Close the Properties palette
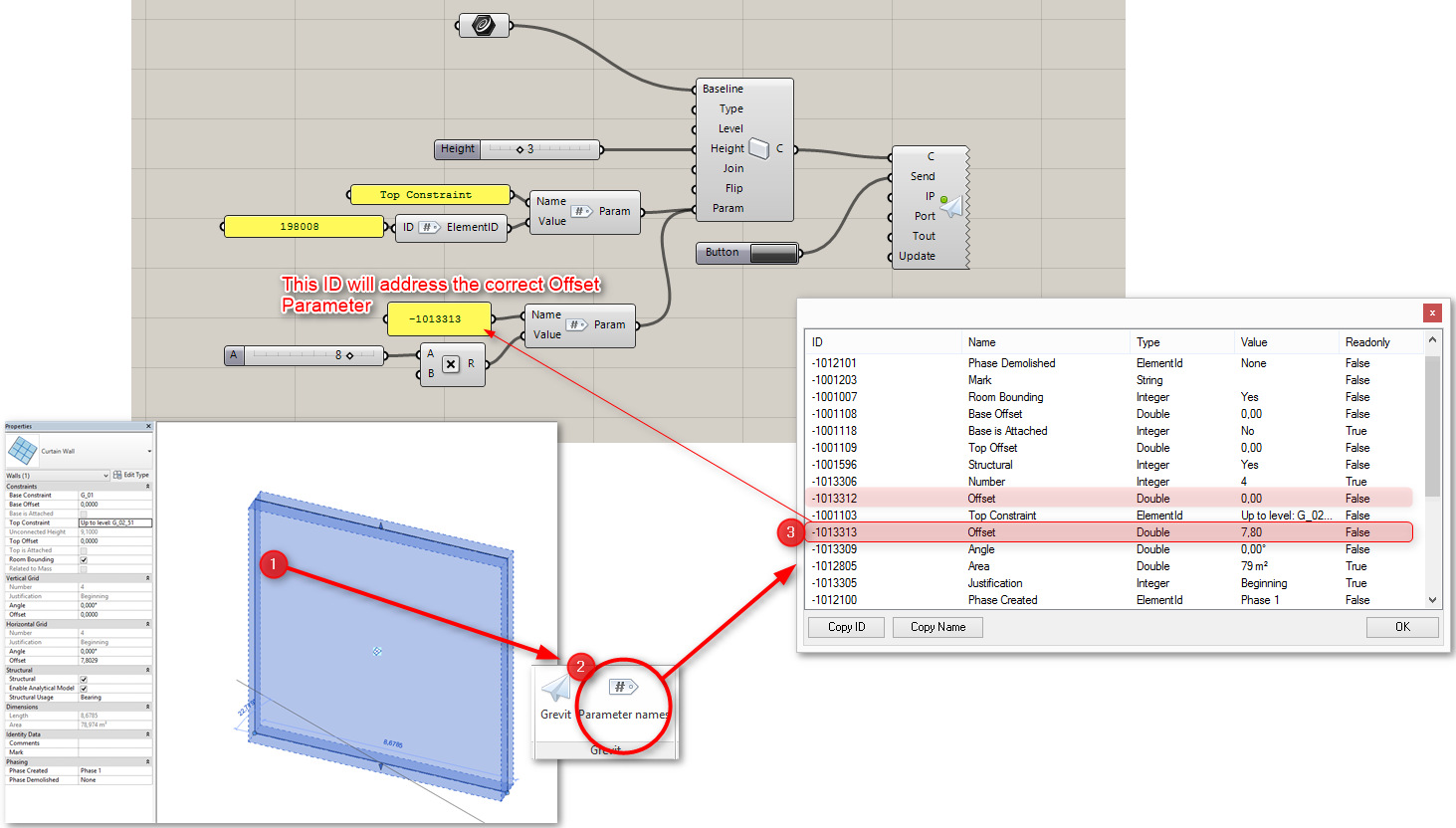 [148, 426]
